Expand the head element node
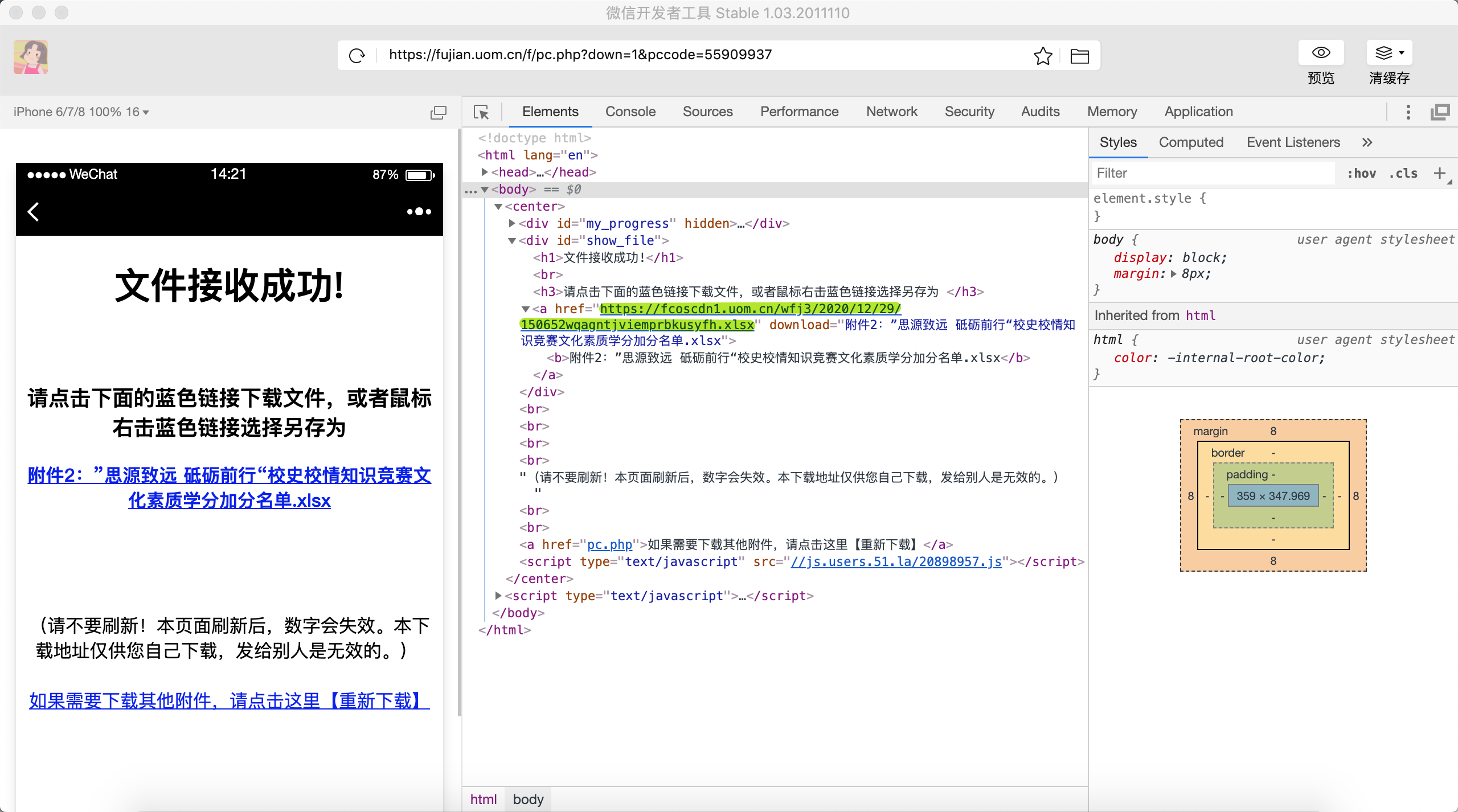The height and width of the screenshot is (812, 1458). (485, 172)
